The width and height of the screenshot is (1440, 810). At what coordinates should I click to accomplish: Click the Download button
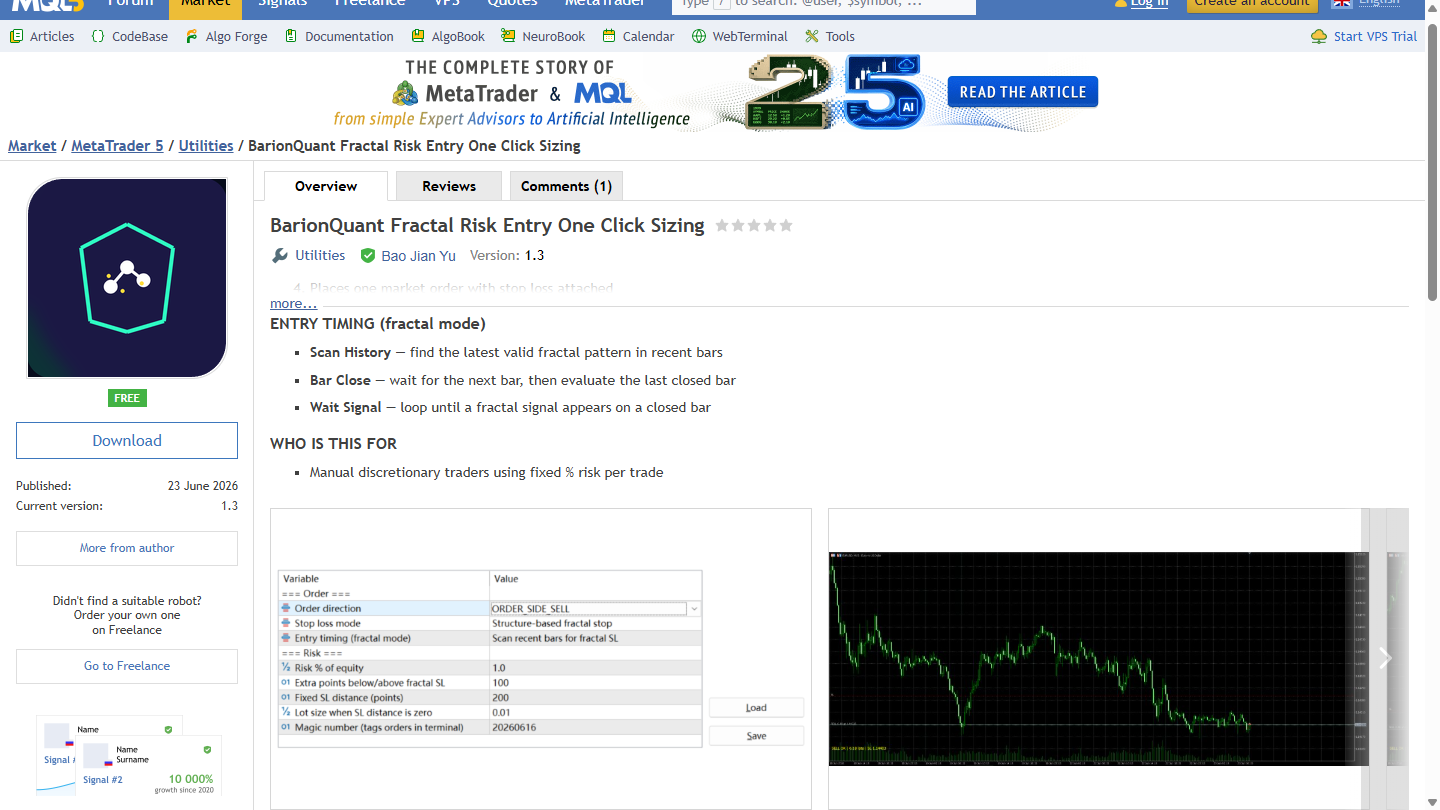point(127,441)
